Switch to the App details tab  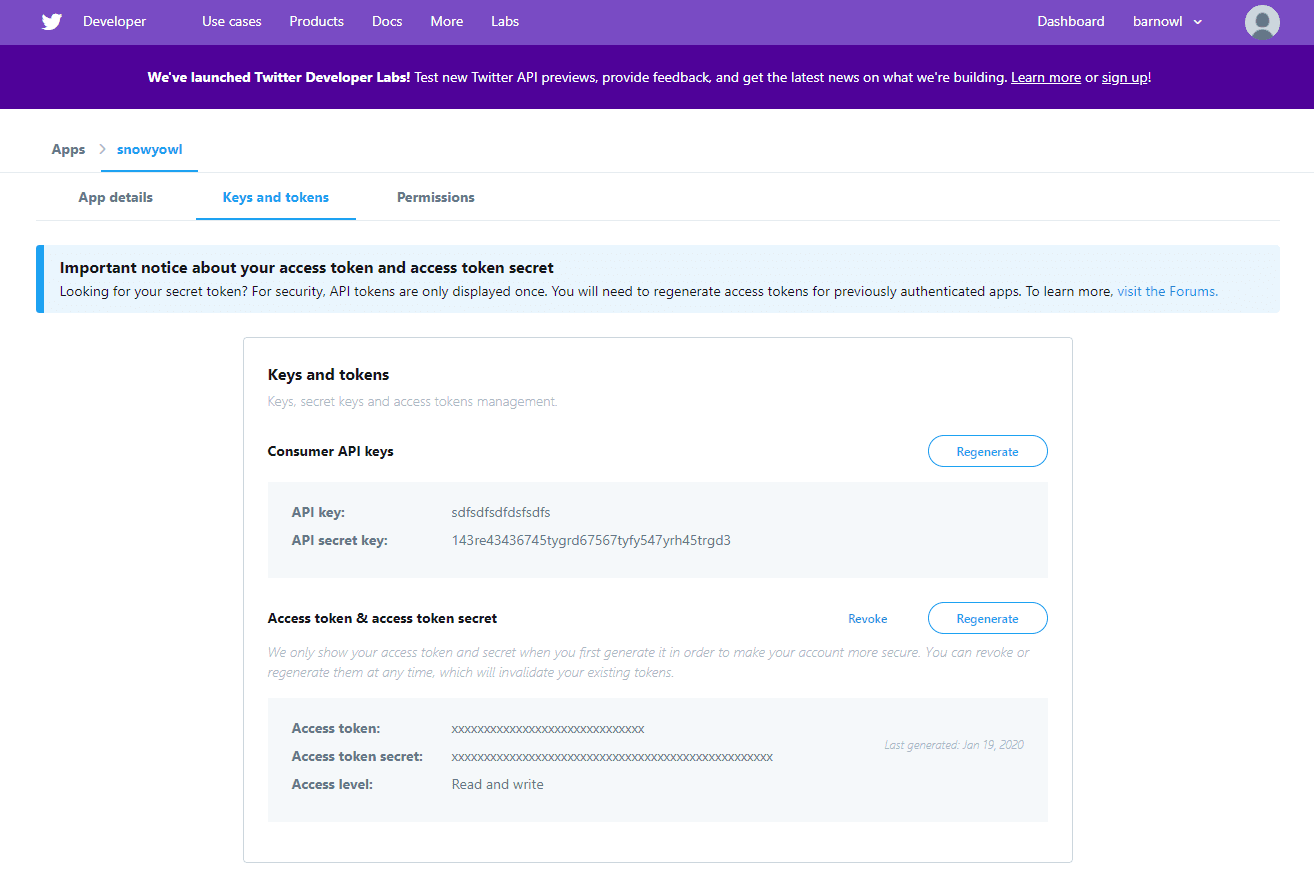[x=116, y=198]
